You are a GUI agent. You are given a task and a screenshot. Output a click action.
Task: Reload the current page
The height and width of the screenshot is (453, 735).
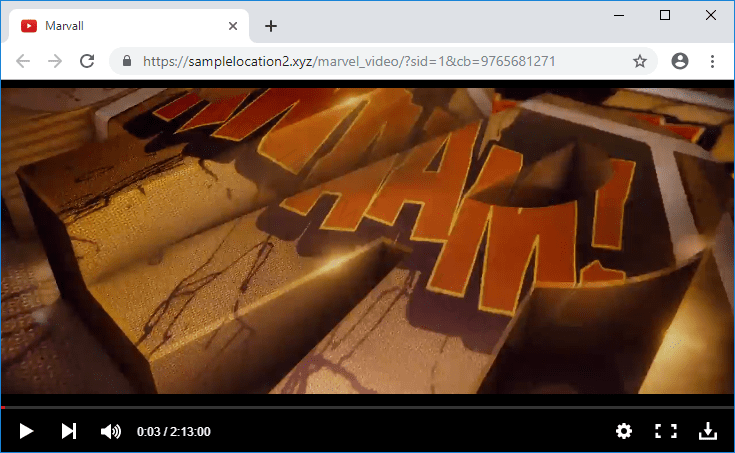click(87, 61)
